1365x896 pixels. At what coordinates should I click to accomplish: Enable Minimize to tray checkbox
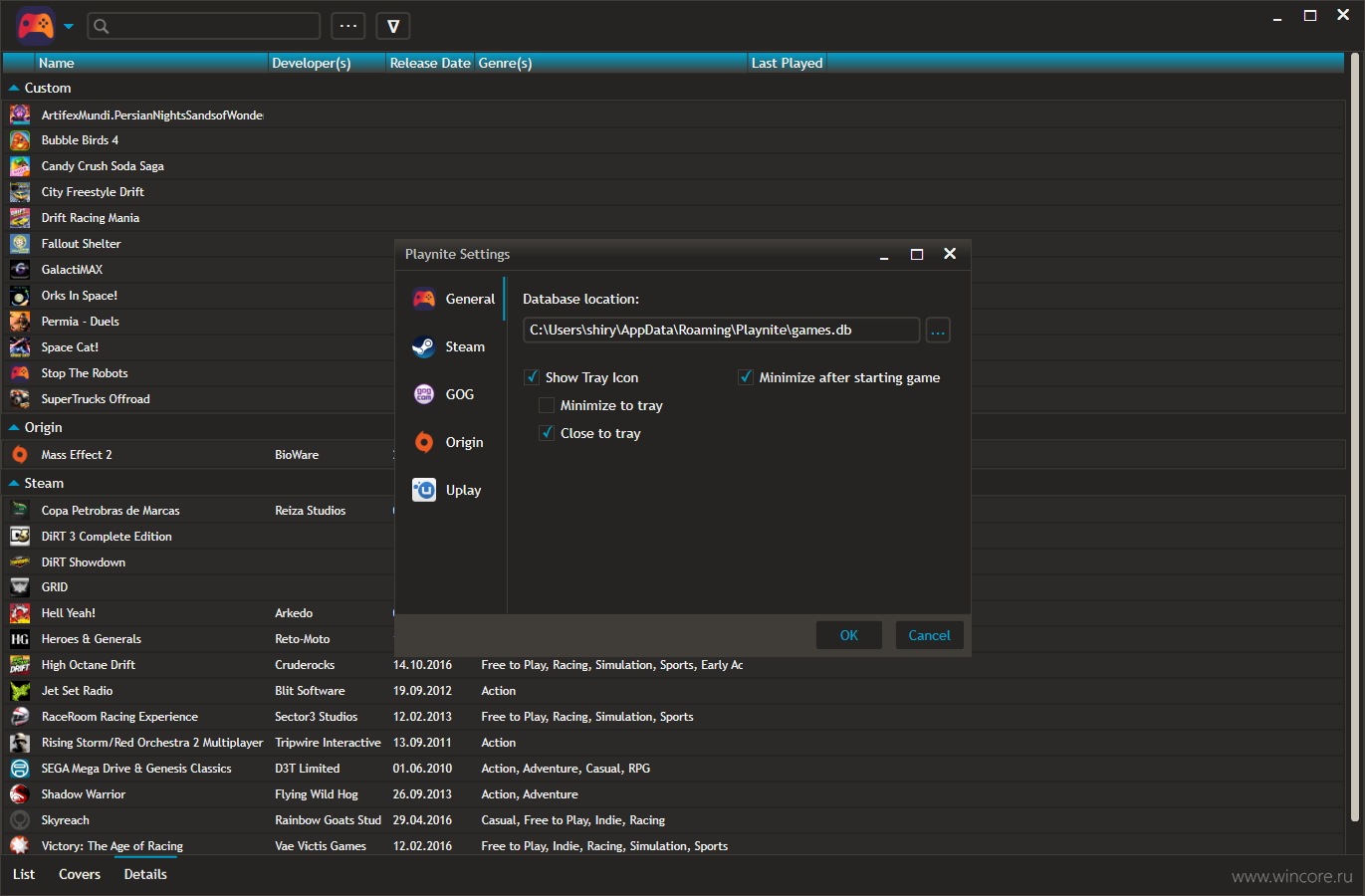[547, 405]
